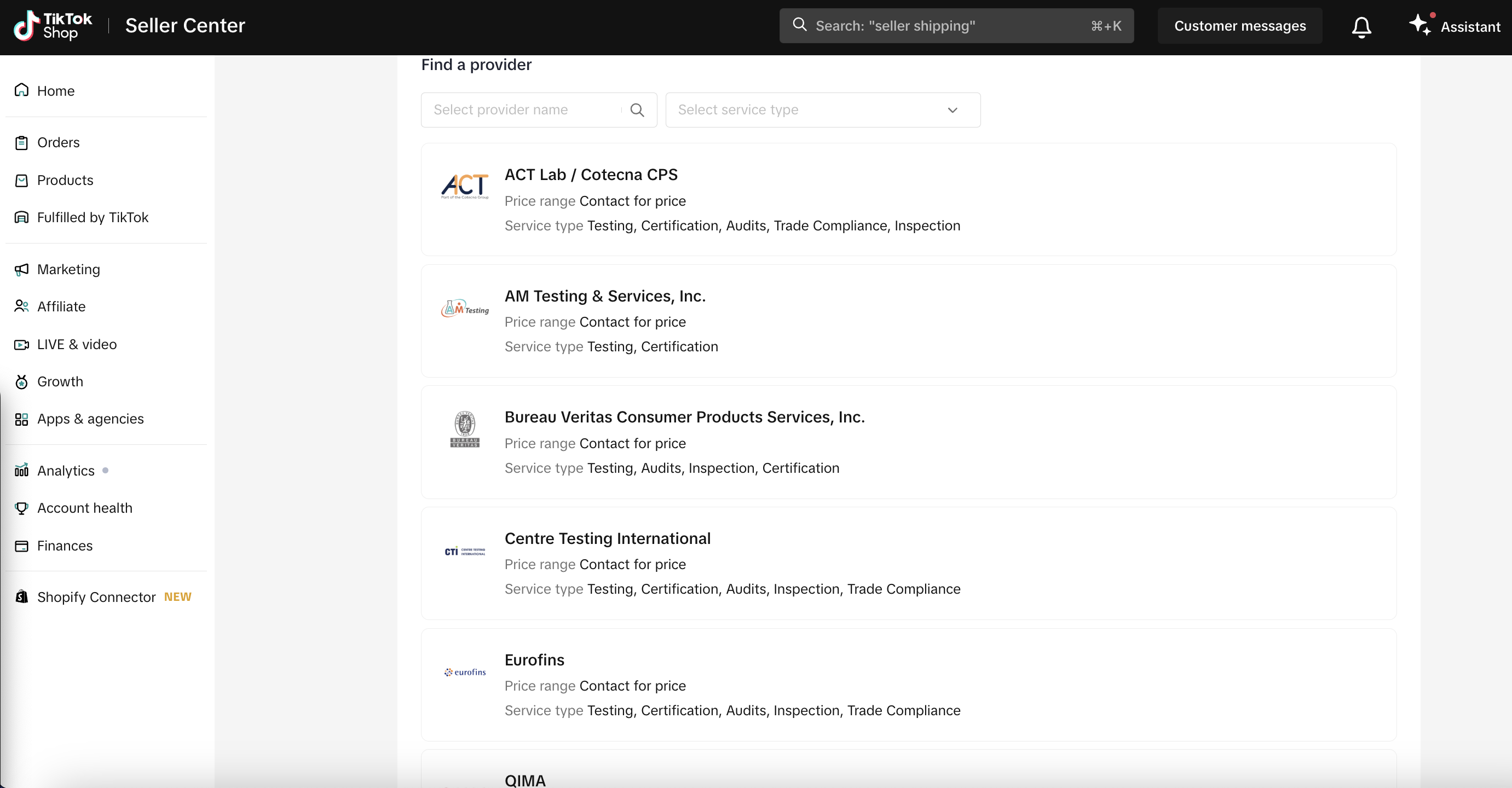
Task: Click the notification bell icon
Action: pos(1361,26)
